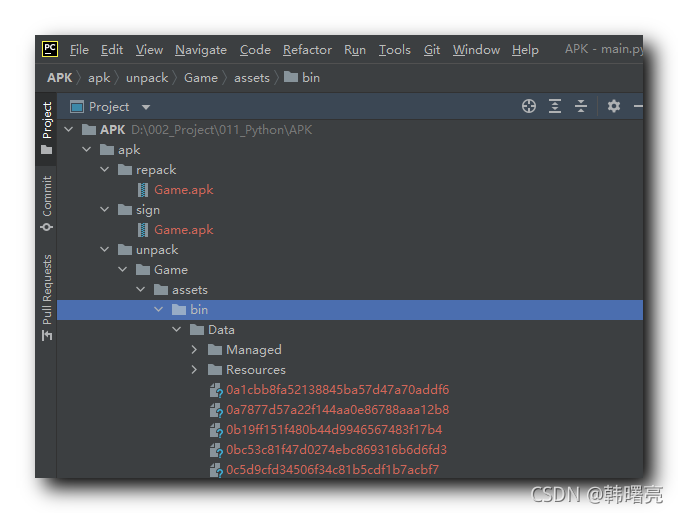678x513 pixels.
Task: Select the highlighted bin folder row
Action: (350, 310)
